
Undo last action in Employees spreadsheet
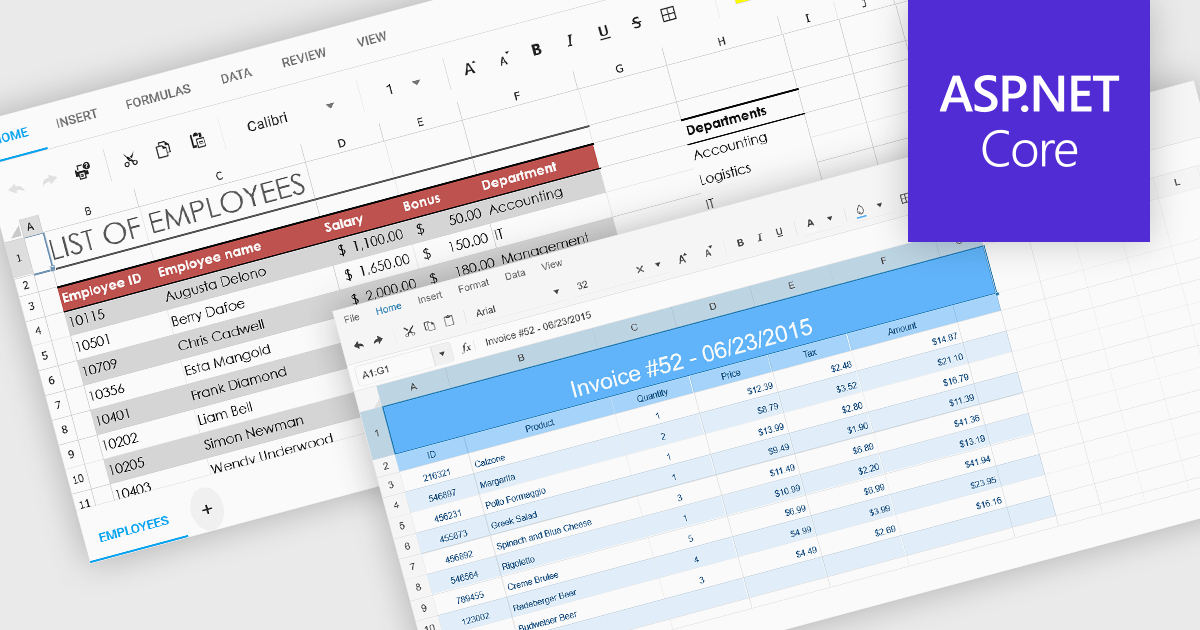15,188
